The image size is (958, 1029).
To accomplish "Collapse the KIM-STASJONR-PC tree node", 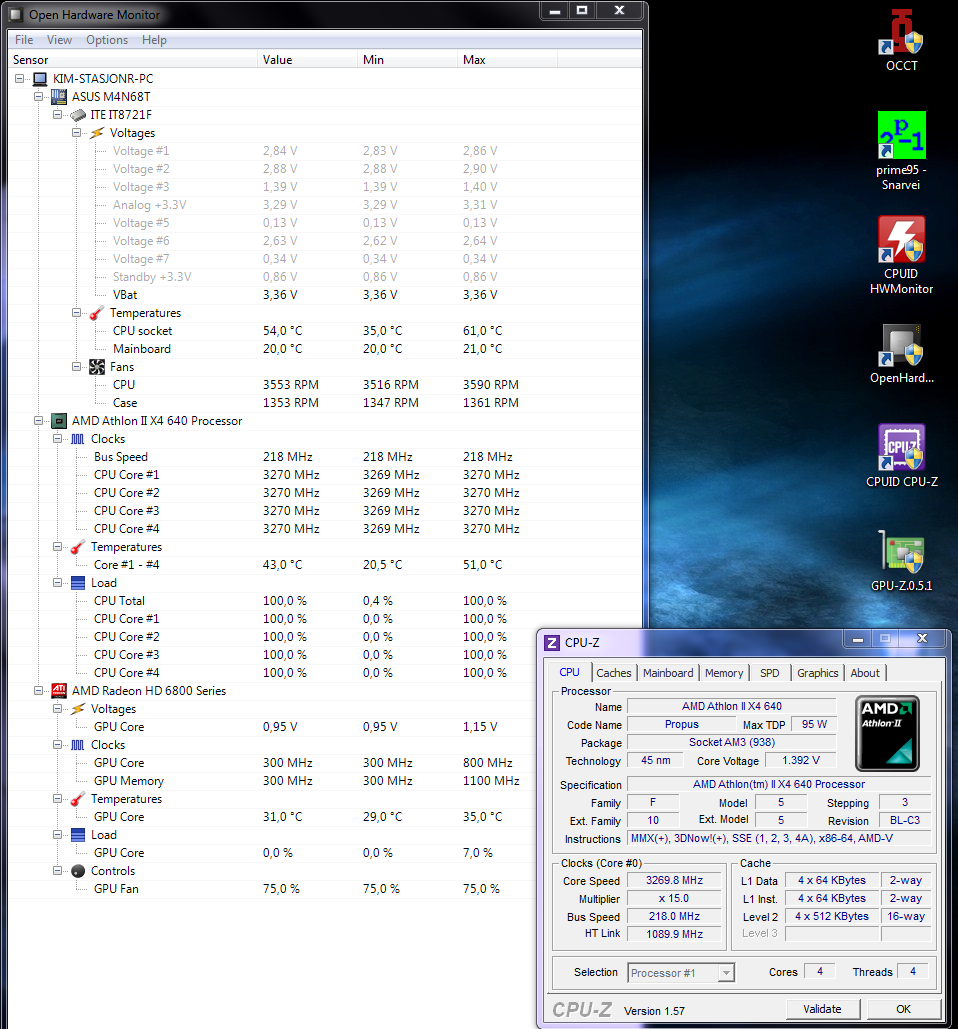I will click(20, 79).
